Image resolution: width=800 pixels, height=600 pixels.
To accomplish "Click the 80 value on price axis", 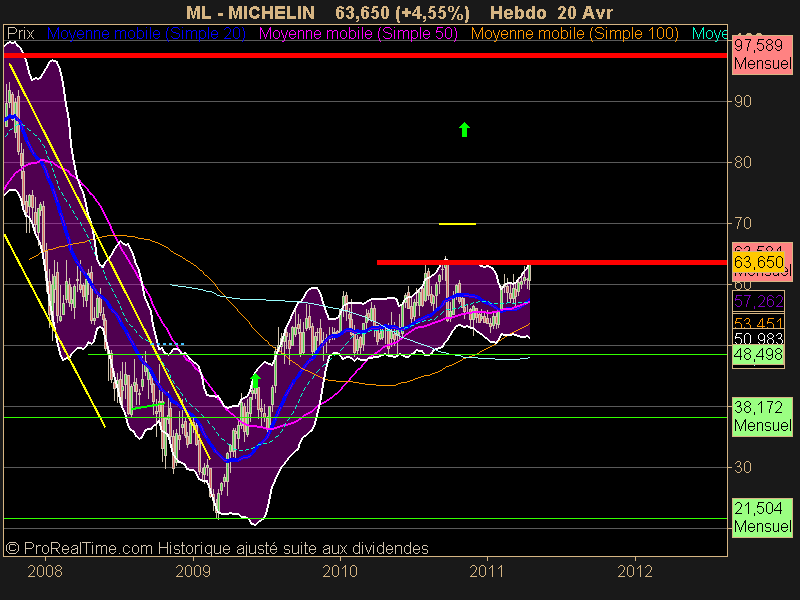I will [743, 162].
